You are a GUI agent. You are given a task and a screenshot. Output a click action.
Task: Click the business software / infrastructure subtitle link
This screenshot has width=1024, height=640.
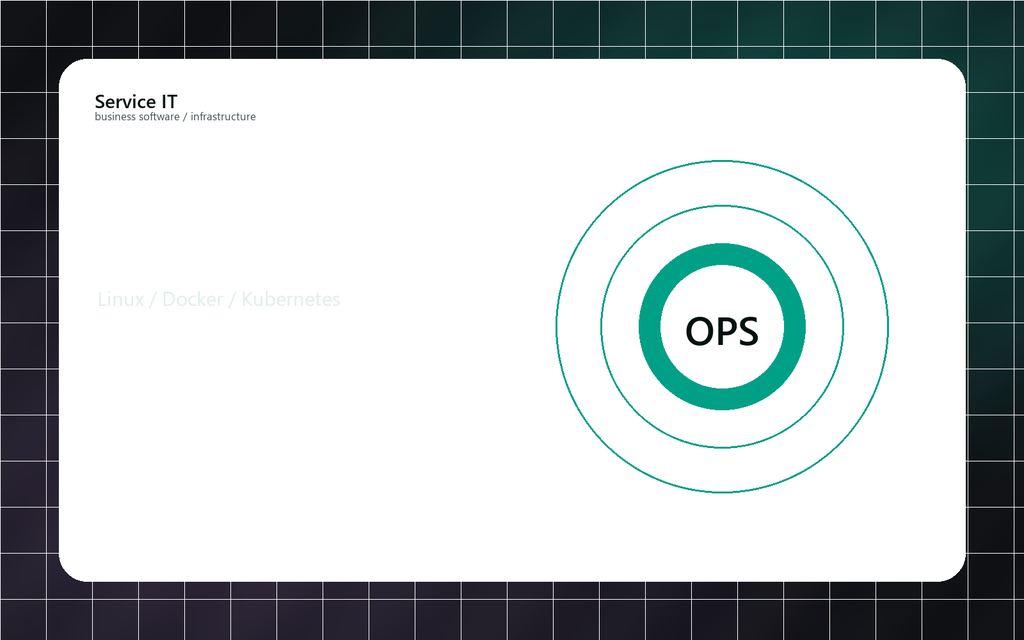[174, 116]
